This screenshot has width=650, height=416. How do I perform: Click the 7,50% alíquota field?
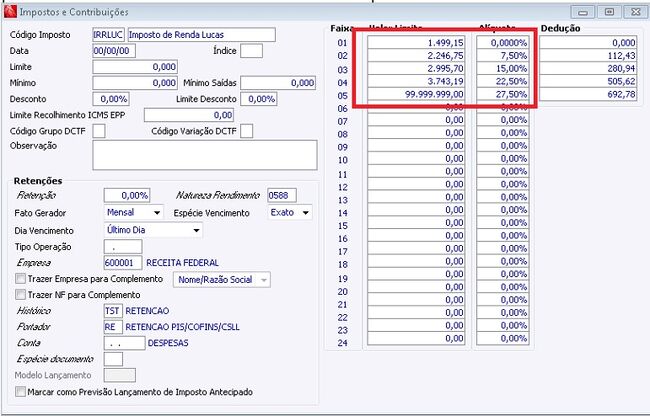[x=503, y=56]
